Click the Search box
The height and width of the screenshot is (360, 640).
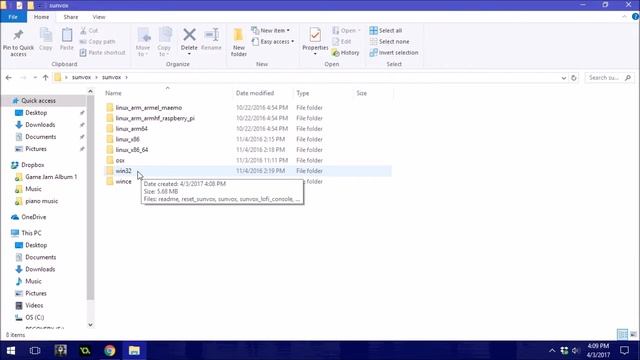609,78
